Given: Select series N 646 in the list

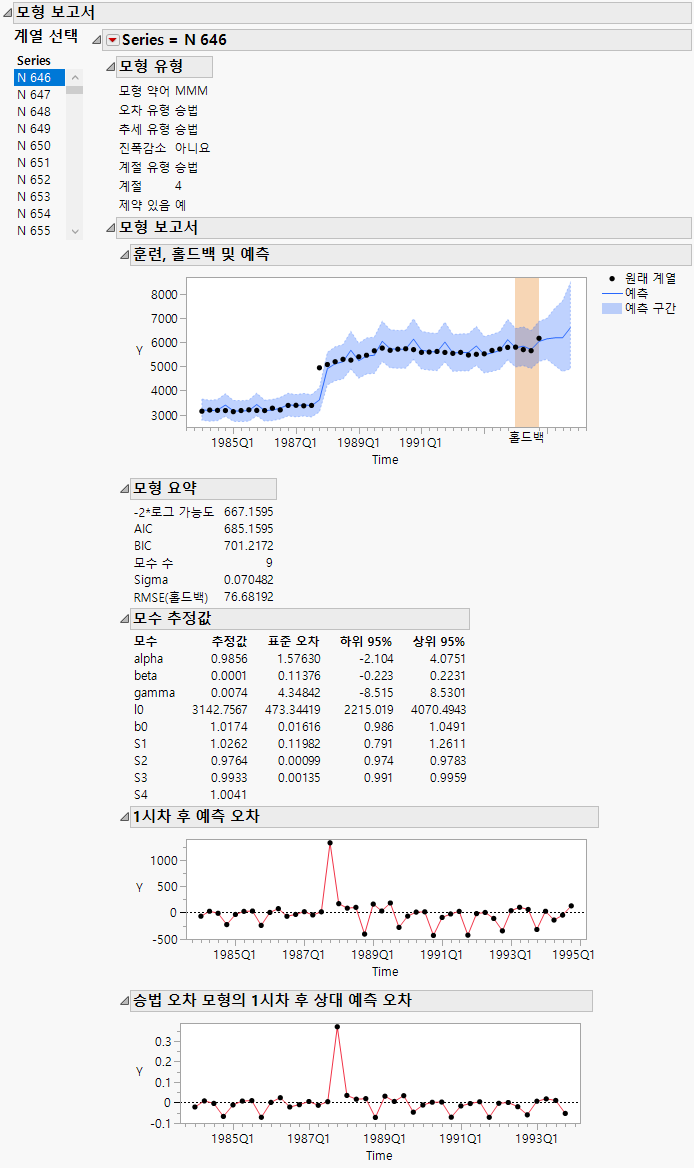Looking at the screenshot, I should (39, 77).
